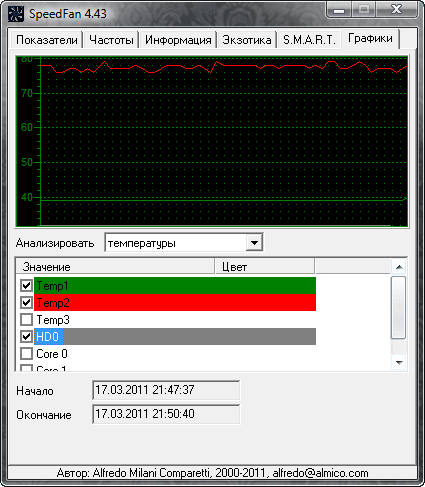Open the Анализировать dropdown arrow

point(254,243)
